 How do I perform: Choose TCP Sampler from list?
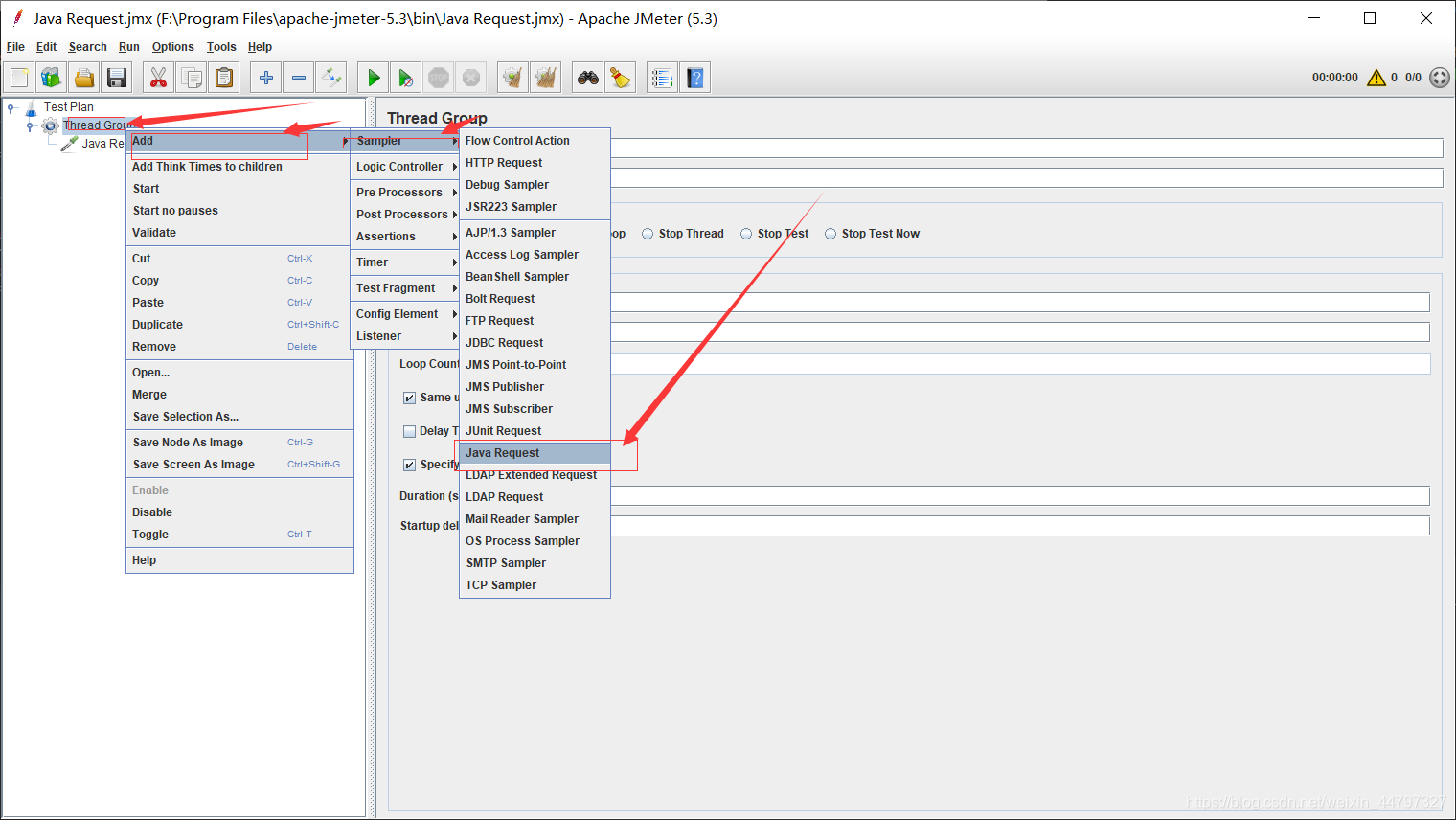[535, 585]
